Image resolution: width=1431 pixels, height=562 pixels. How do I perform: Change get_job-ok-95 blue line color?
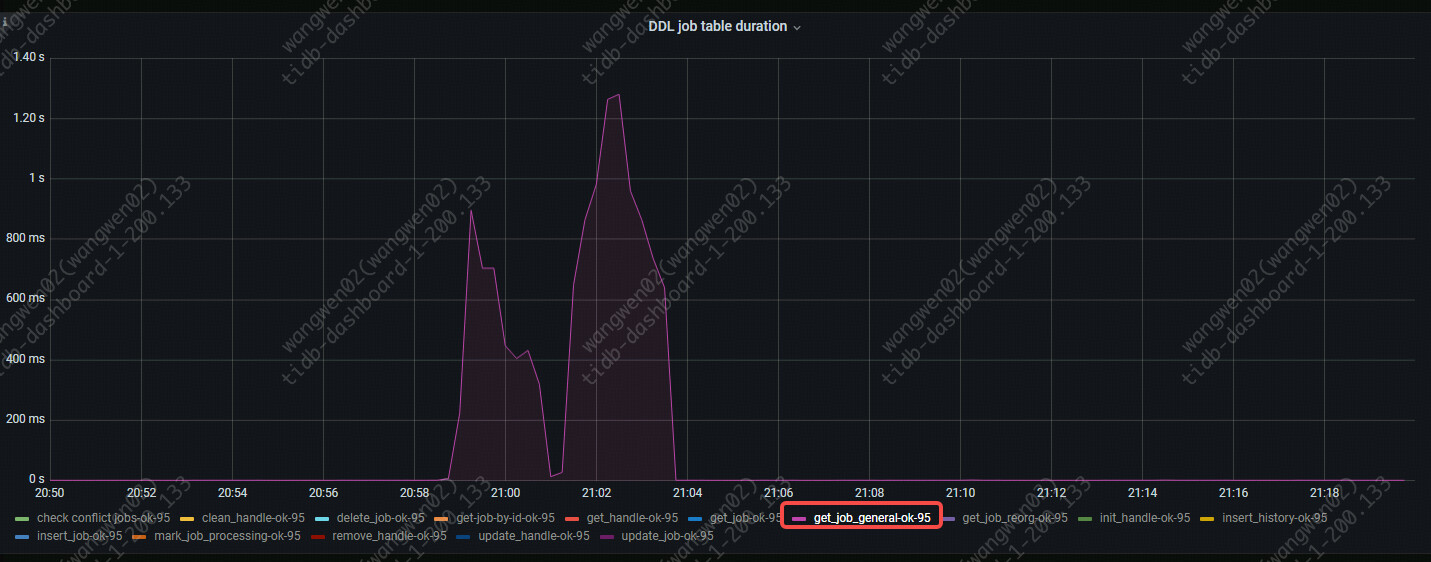click(x=695, y=518)
